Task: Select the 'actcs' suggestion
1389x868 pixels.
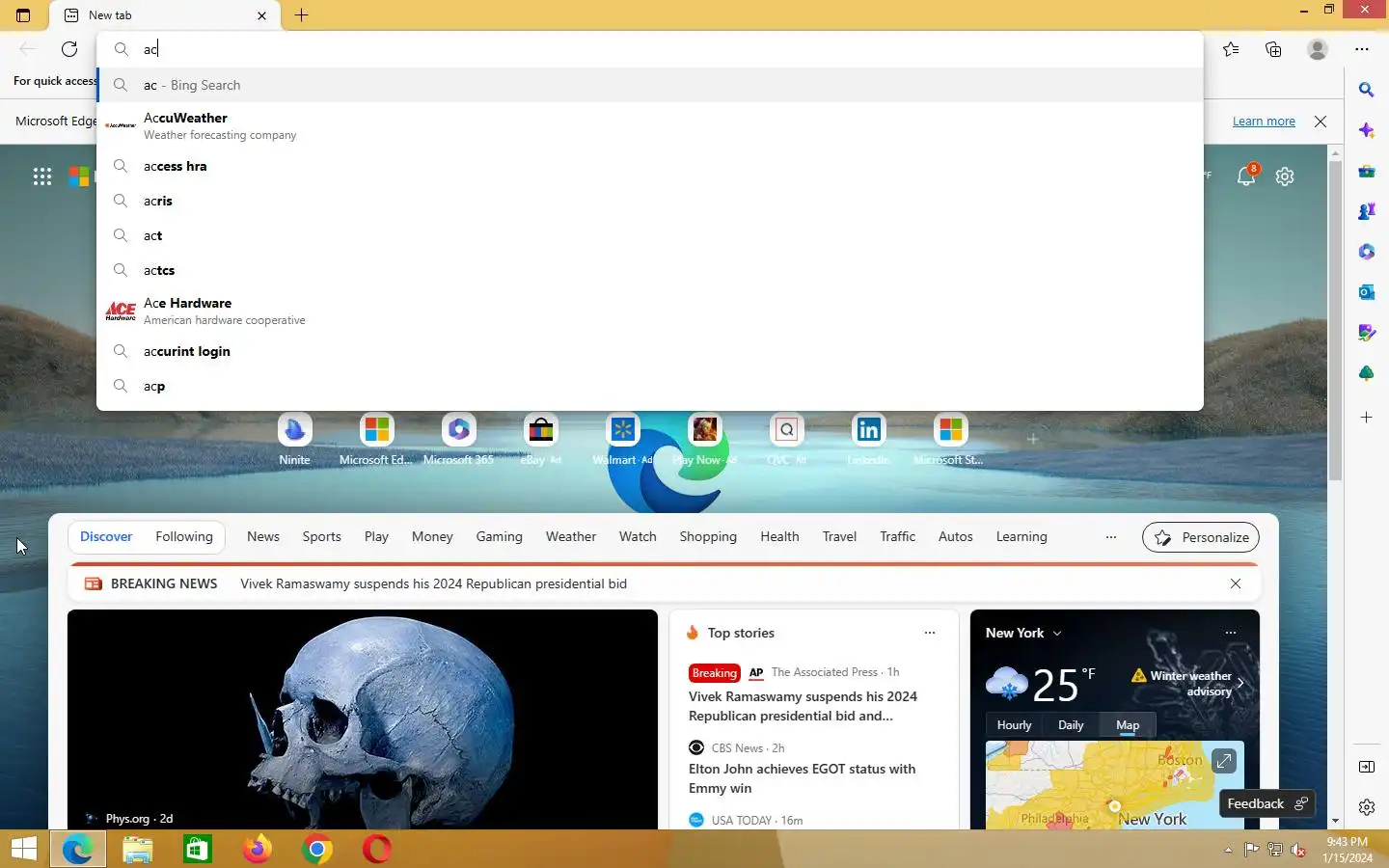Action: click(650, 270)
